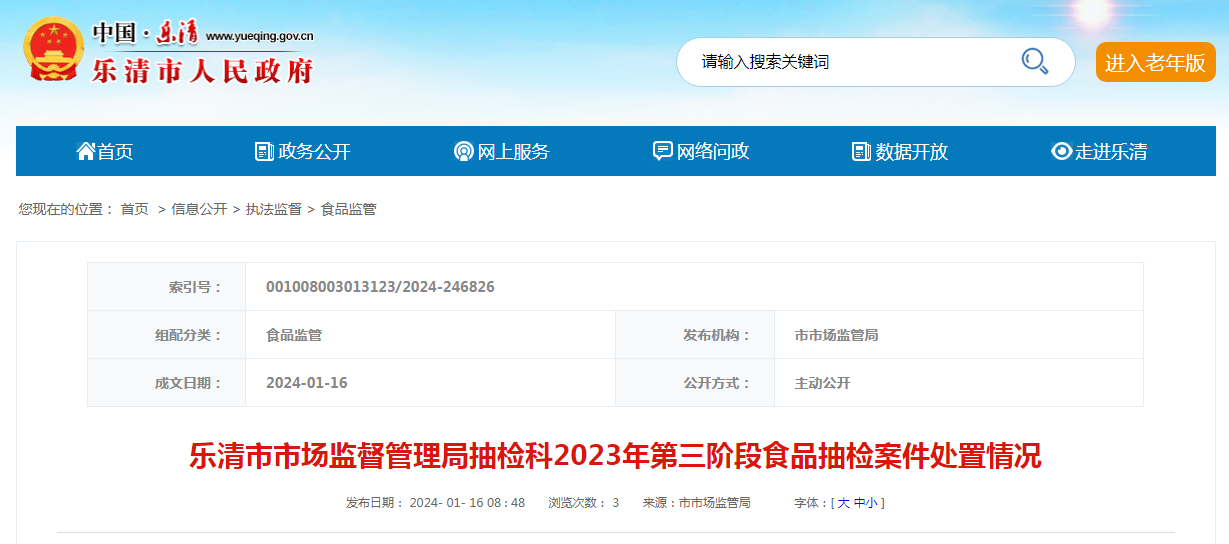
Task: Click the chat bubble icon beside 网络问政
Action: 662,151
